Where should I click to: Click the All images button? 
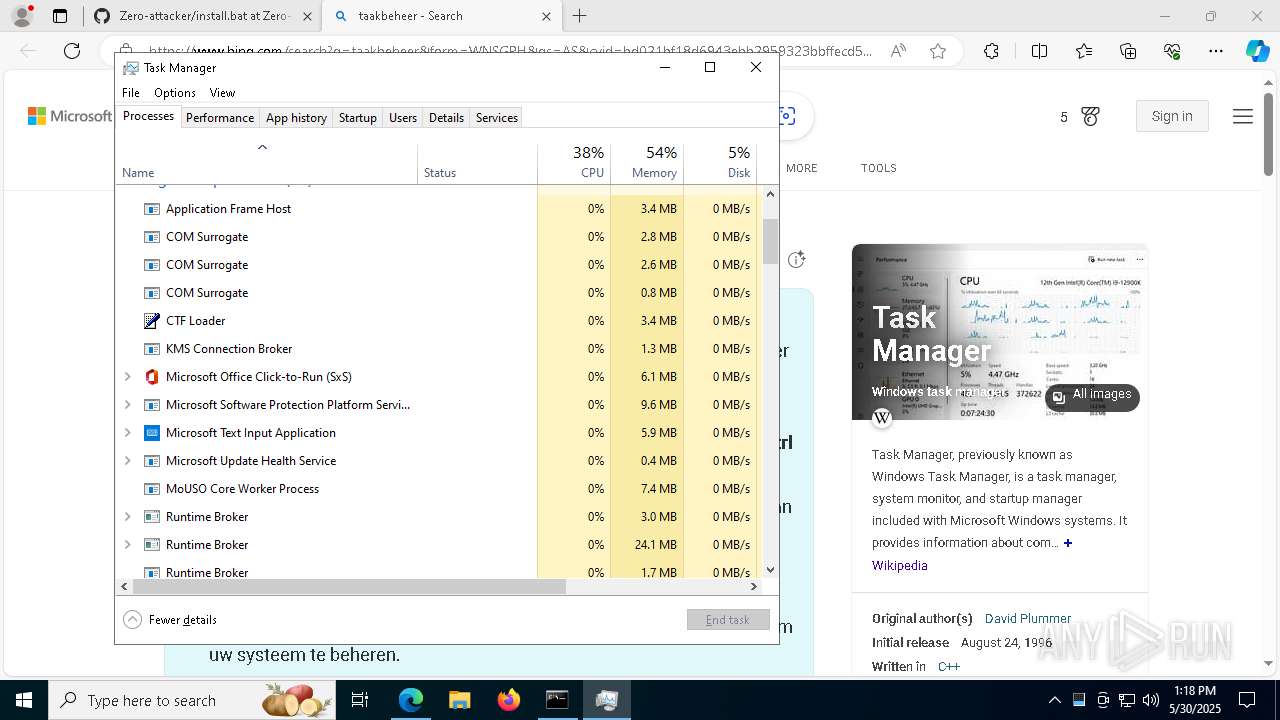[1092, 395]
